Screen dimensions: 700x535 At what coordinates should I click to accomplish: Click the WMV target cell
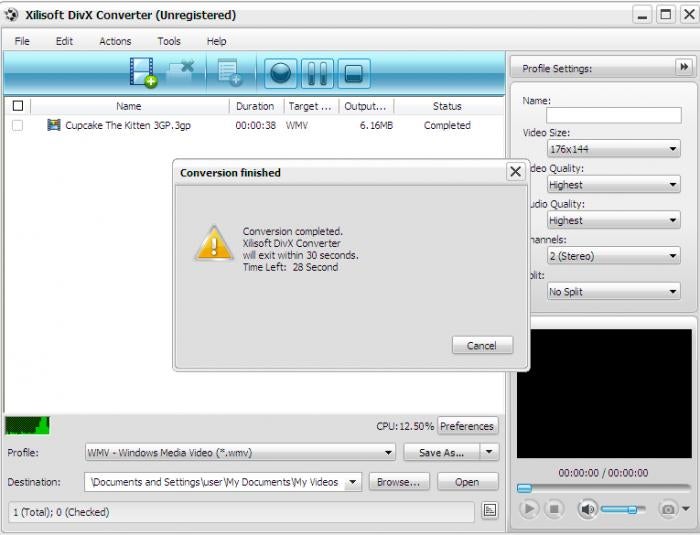pos(297,125)
